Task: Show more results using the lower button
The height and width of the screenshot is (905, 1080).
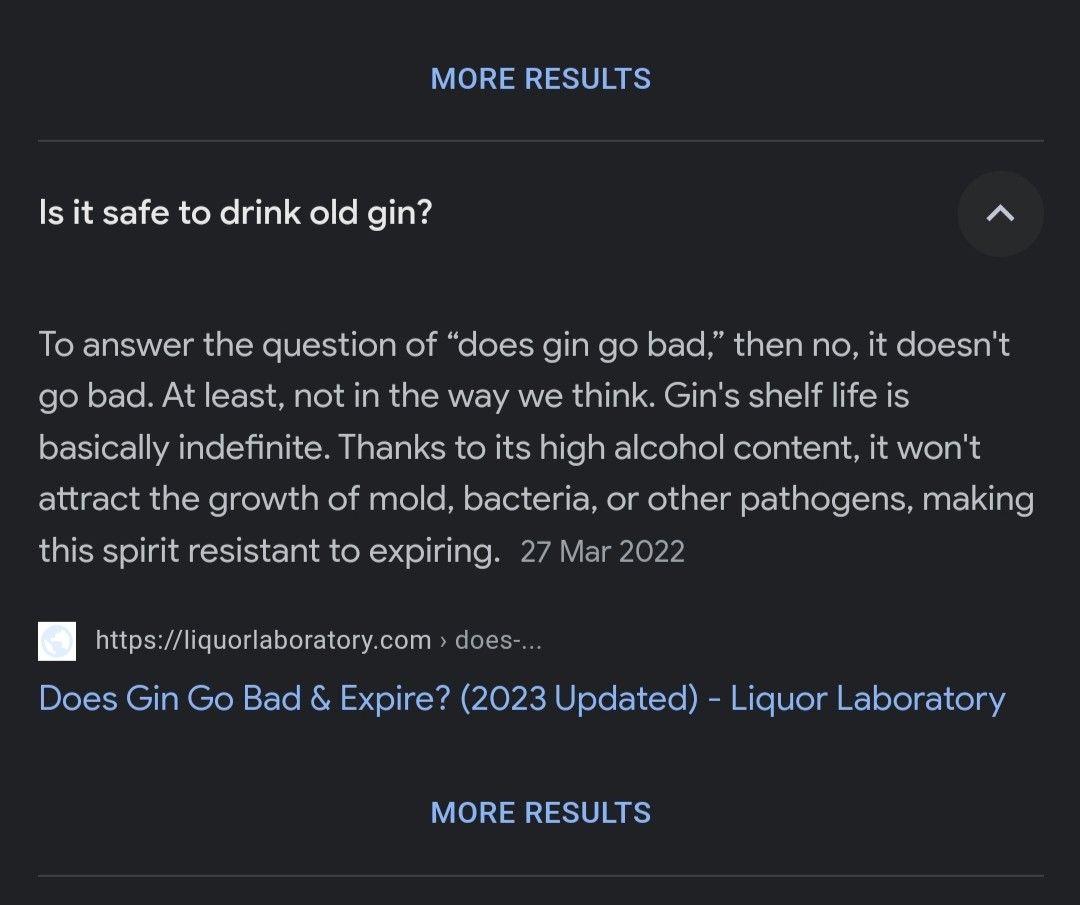Action: click(x=540, y=812)
